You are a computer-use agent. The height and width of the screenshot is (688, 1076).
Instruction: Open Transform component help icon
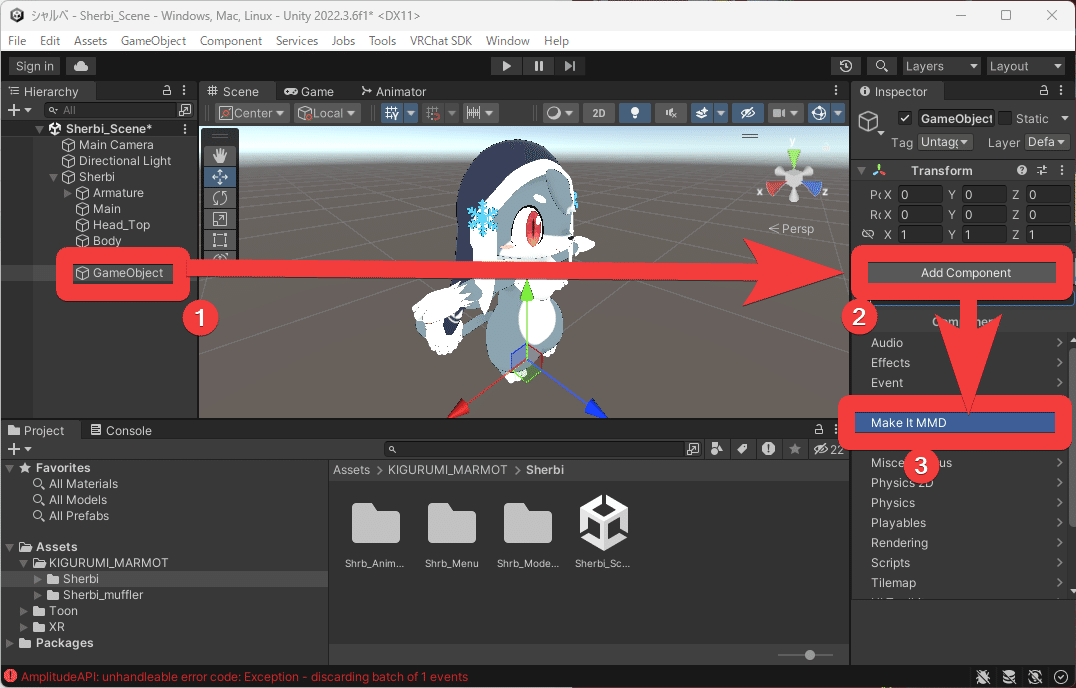pos(1022,170)
